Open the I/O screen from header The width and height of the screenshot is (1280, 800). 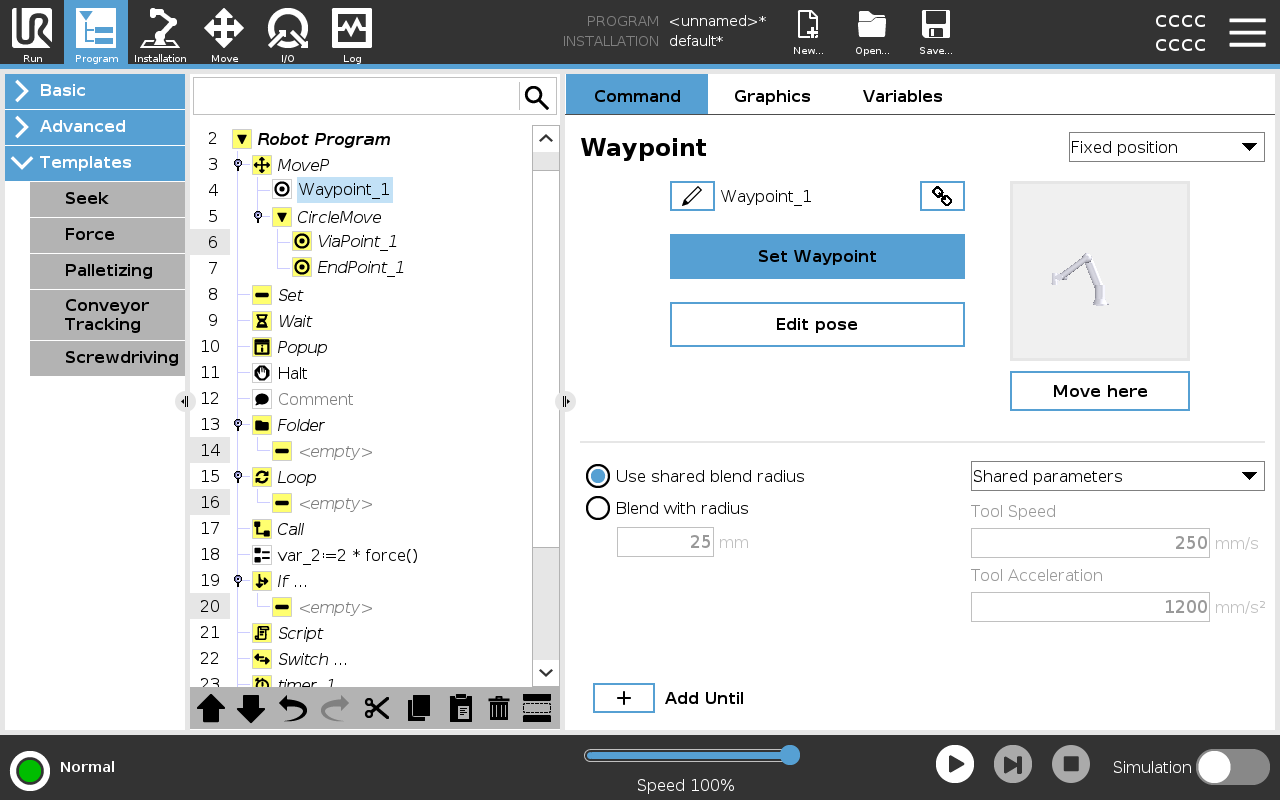point(288,34)
